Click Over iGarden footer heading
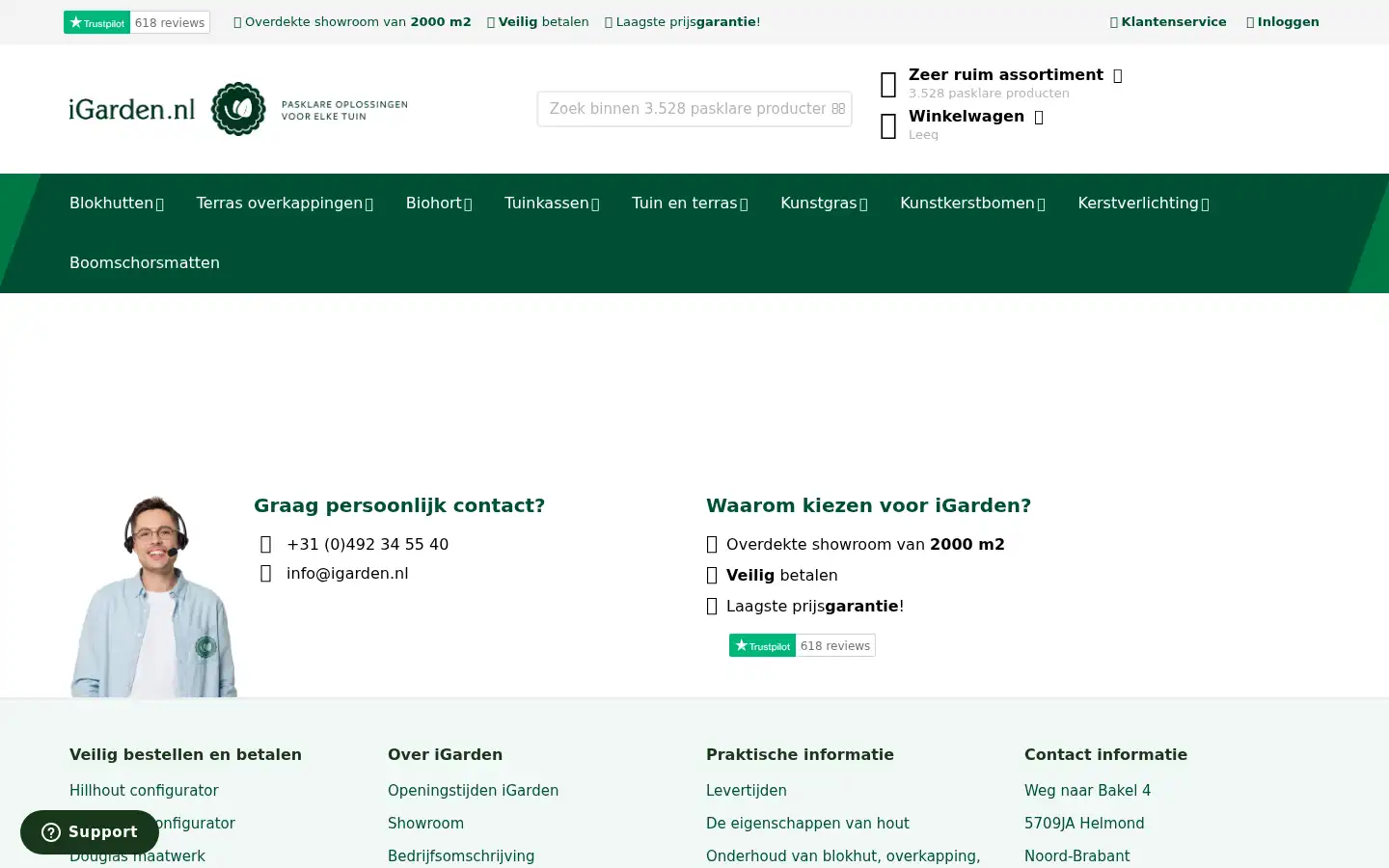Image resolution: width=1389 pixels, height=868 pixels. point(445,755)
